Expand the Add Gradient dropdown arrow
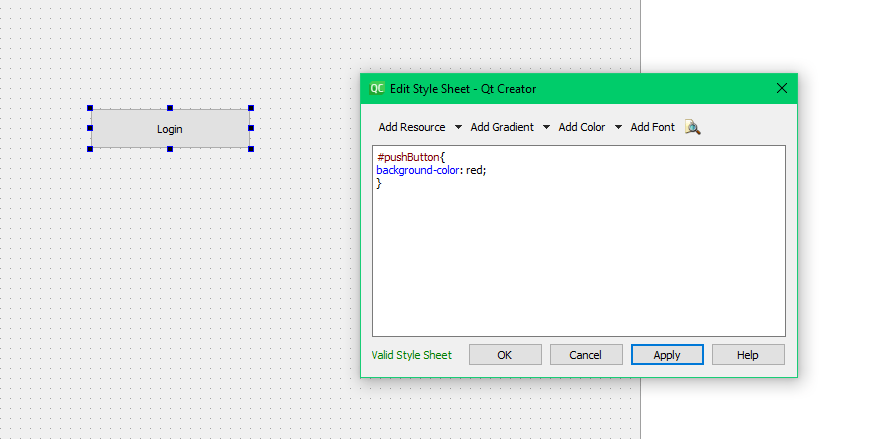The width and height of the screenshot is (881, 439). click(x=546, y=127)
